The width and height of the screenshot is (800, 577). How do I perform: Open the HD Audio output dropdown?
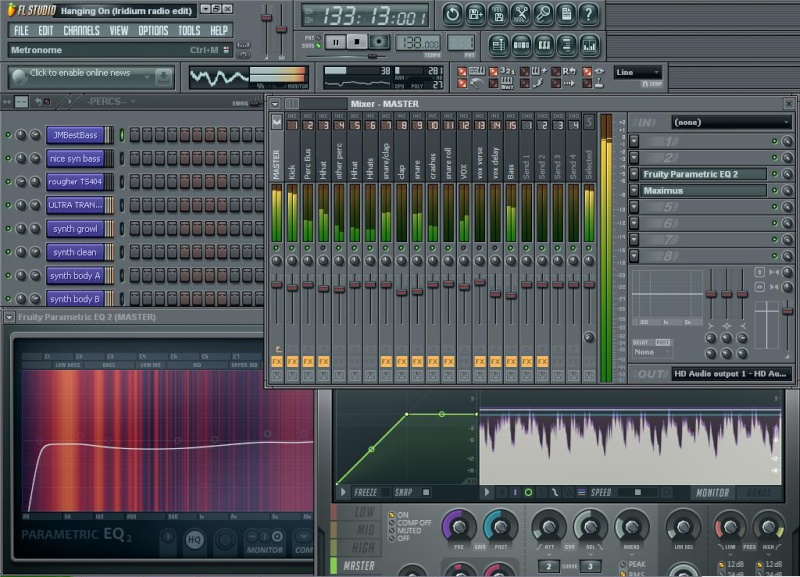tap(731, 373)
